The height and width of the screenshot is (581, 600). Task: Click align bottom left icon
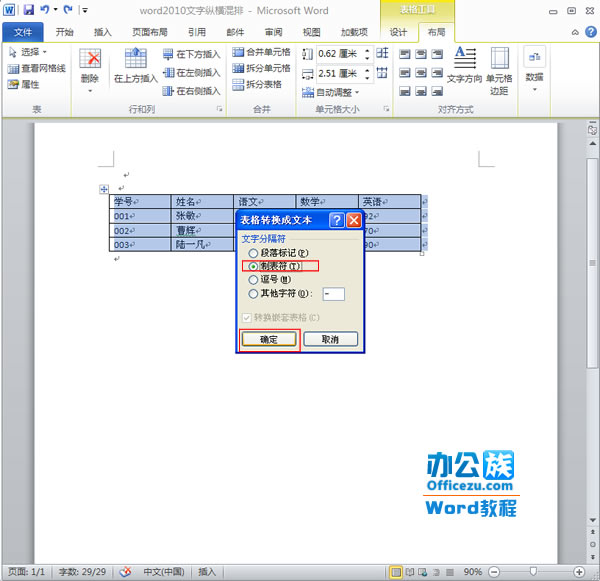pos(404,91)
